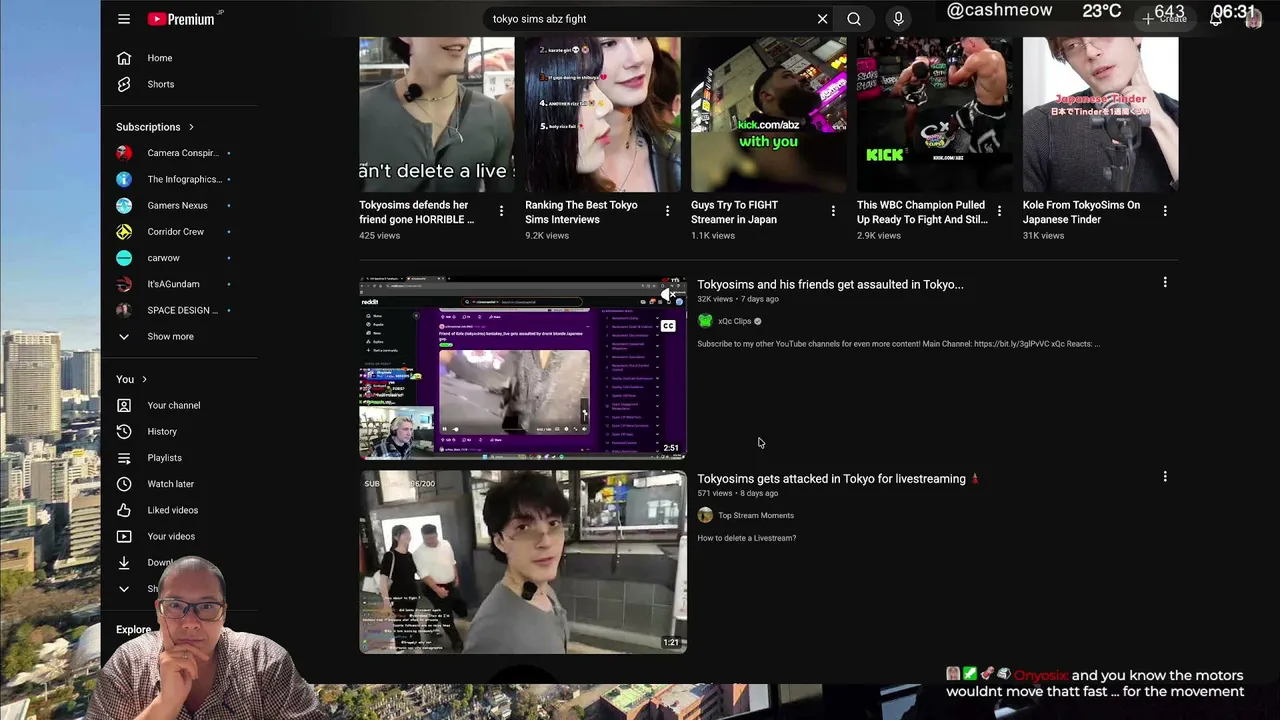Click carwow channel avatar icon
1280x720 pixels.
click(124, 258)
